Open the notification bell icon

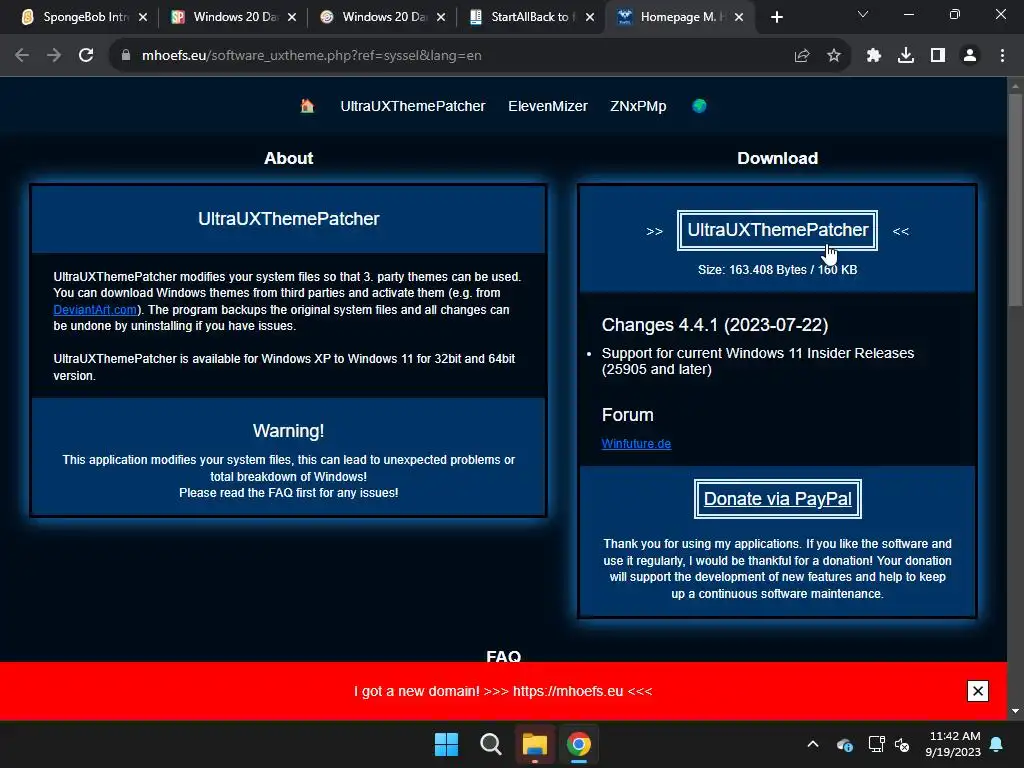pyautogui.click(x=997, y=744)
